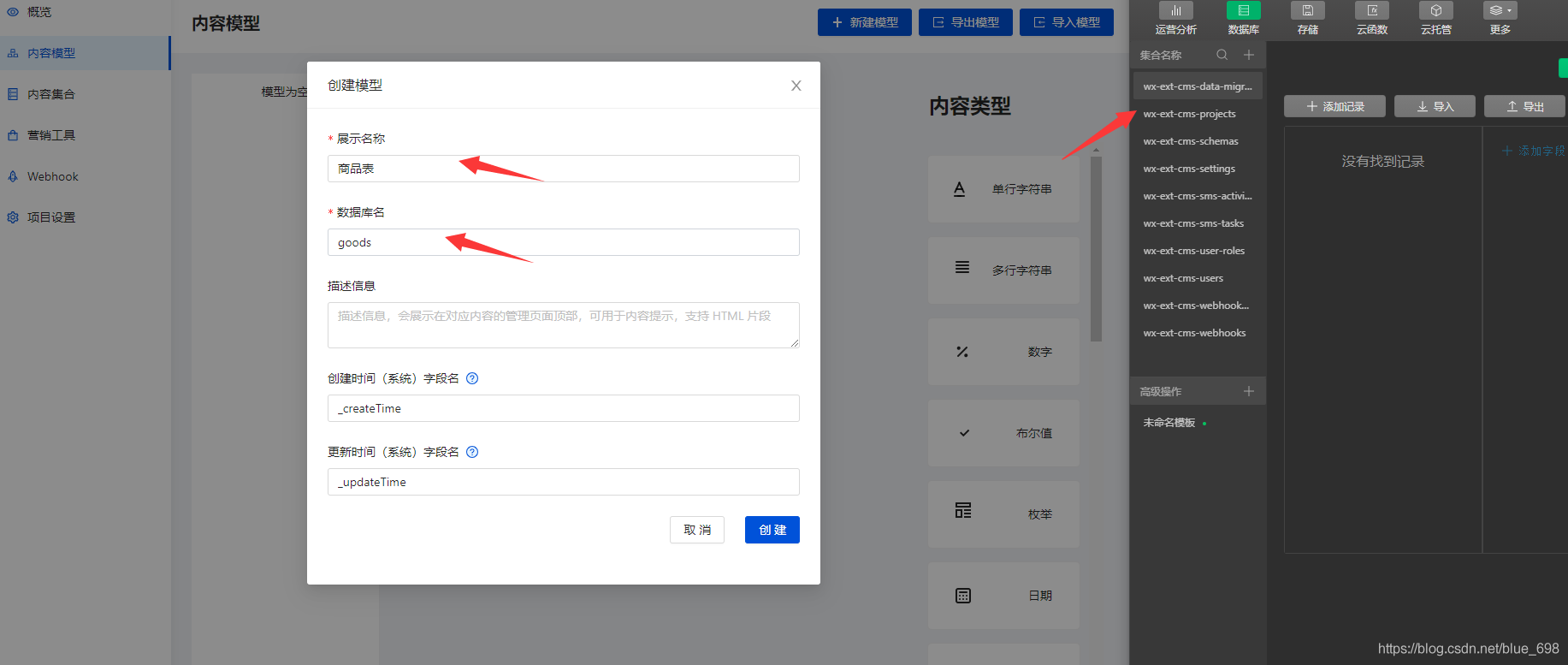Click the _updateTime field input
The width and height of the screenshot is (1568, 665).
pos(563,482)
